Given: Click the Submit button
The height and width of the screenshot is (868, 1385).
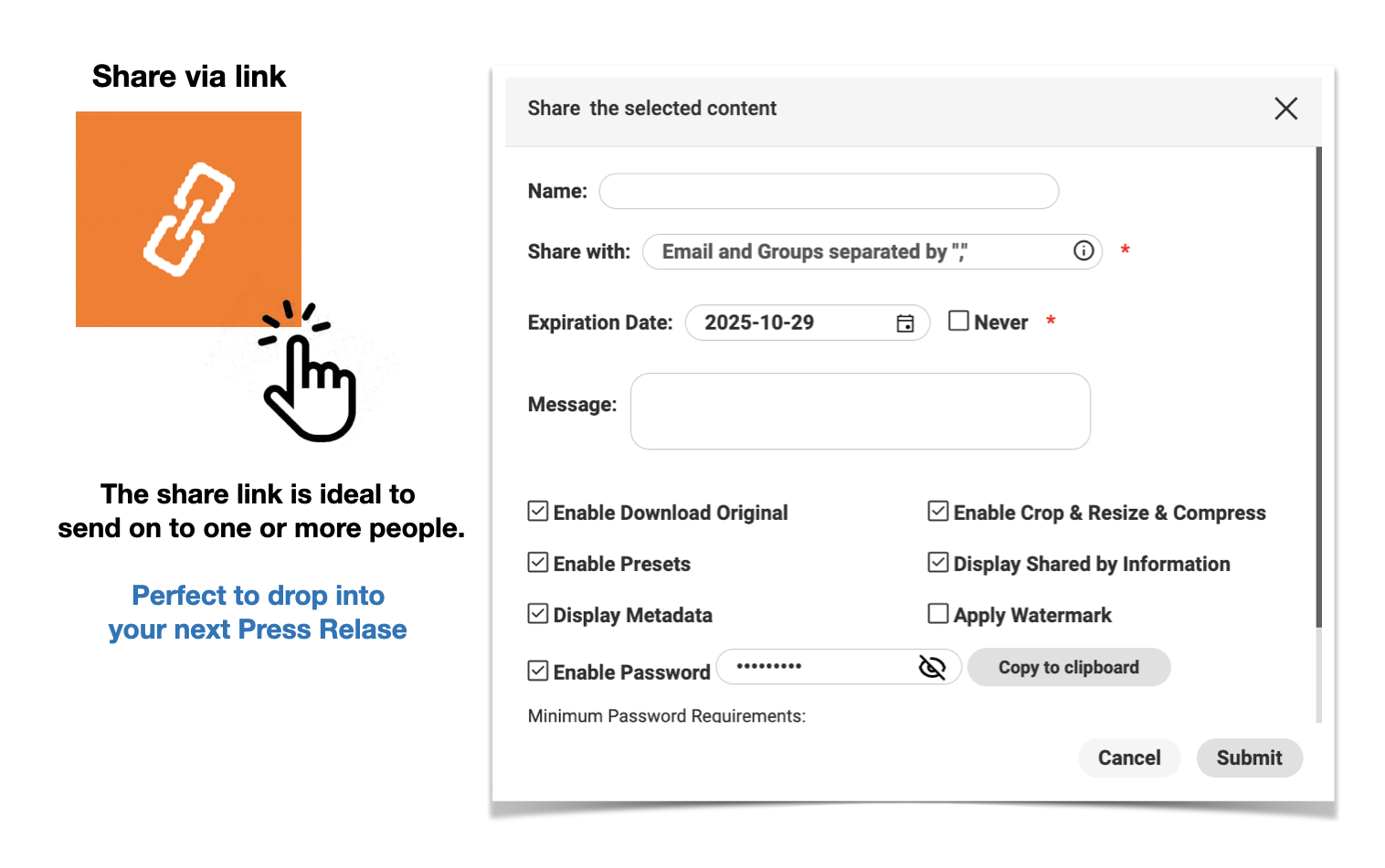Looking at the screenshot, I should (1249, 758).
